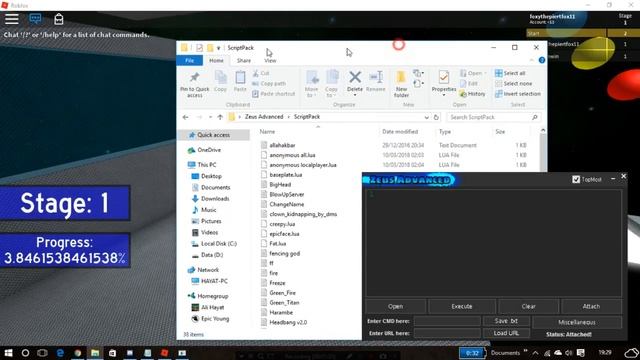This screenshot has height=360, width=640.
Task: Go back in File Explorer
Action: pyautogui.click(x=185, y=117)
